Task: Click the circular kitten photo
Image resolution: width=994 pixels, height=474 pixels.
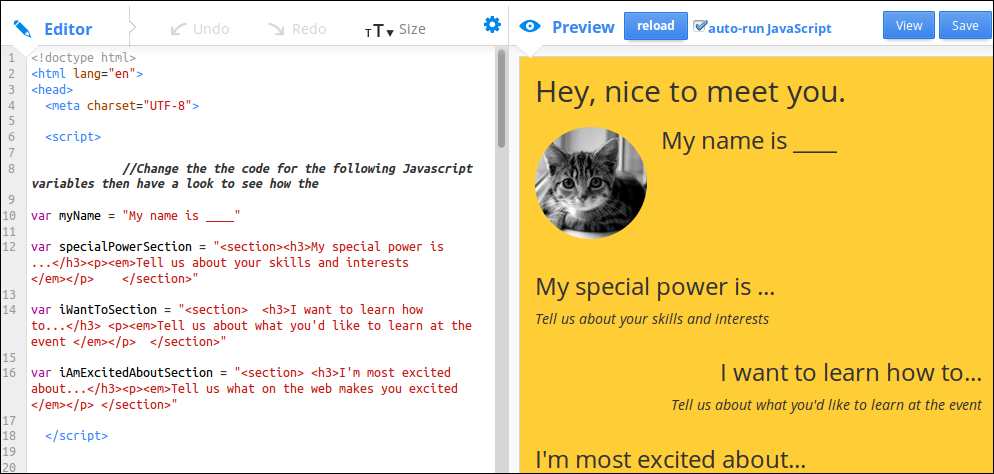Action: click(x=591, y=183)
